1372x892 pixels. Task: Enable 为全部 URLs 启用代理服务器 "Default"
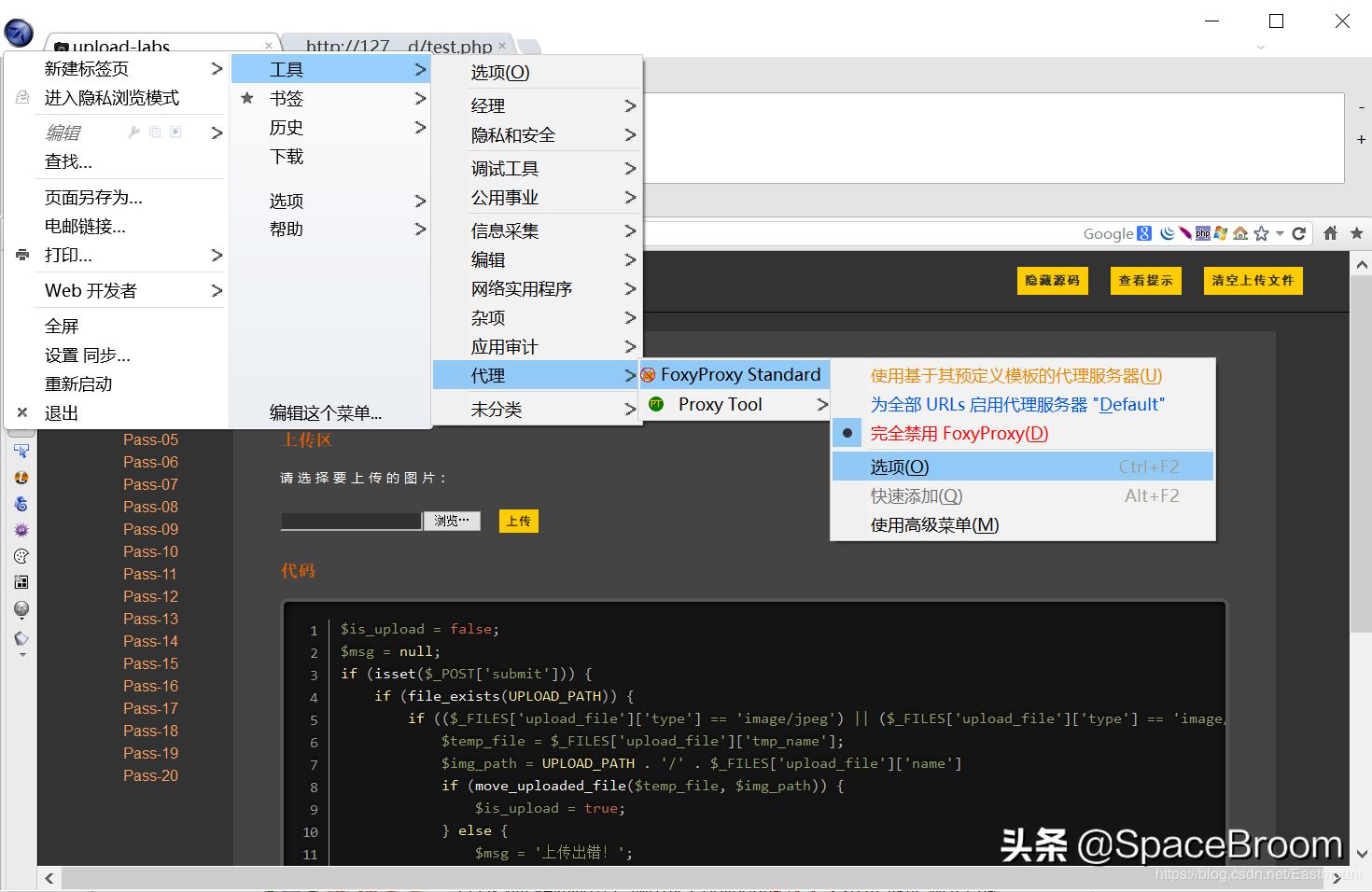[1016, 404]
